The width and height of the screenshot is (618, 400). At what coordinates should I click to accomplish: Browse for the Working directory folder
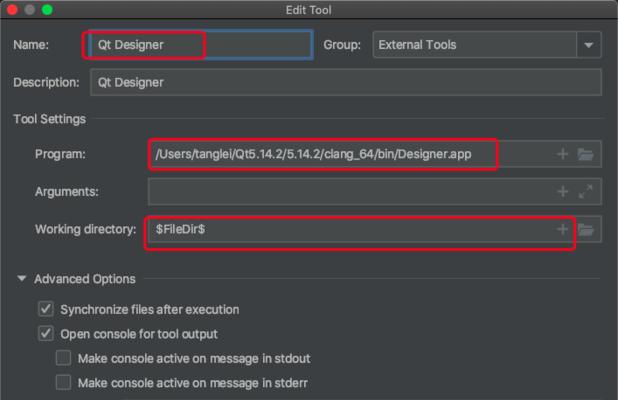click(x=586, y=229)
